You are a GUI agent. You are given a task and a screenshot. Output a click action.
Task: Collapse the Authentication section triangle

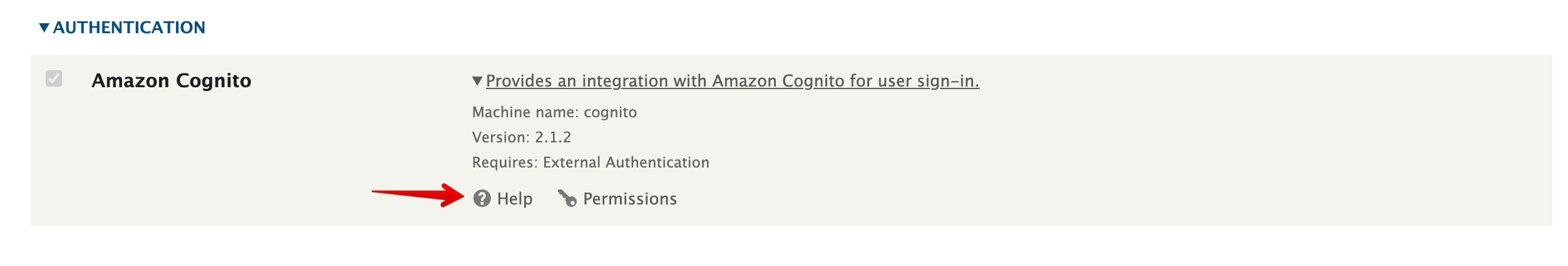point(44,28)
